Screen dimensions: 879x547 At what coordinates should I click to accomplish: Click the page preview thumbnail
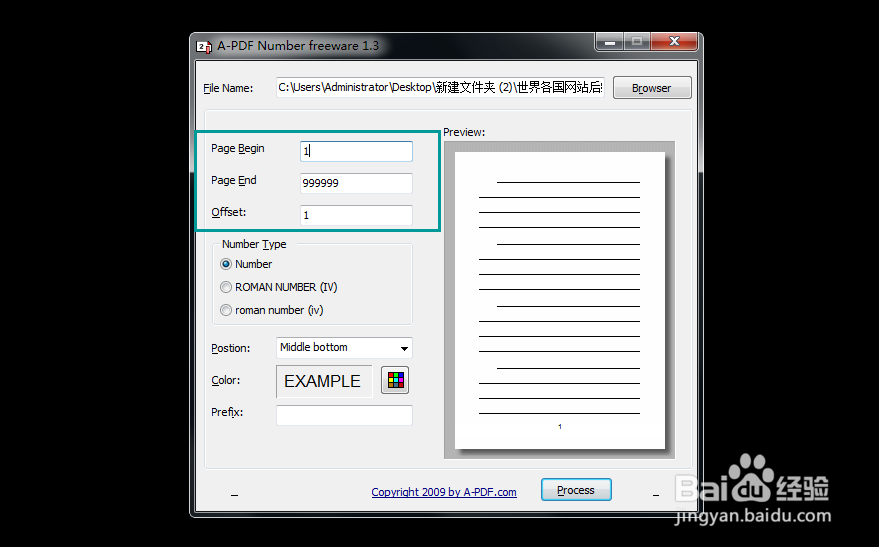(559, 300)
